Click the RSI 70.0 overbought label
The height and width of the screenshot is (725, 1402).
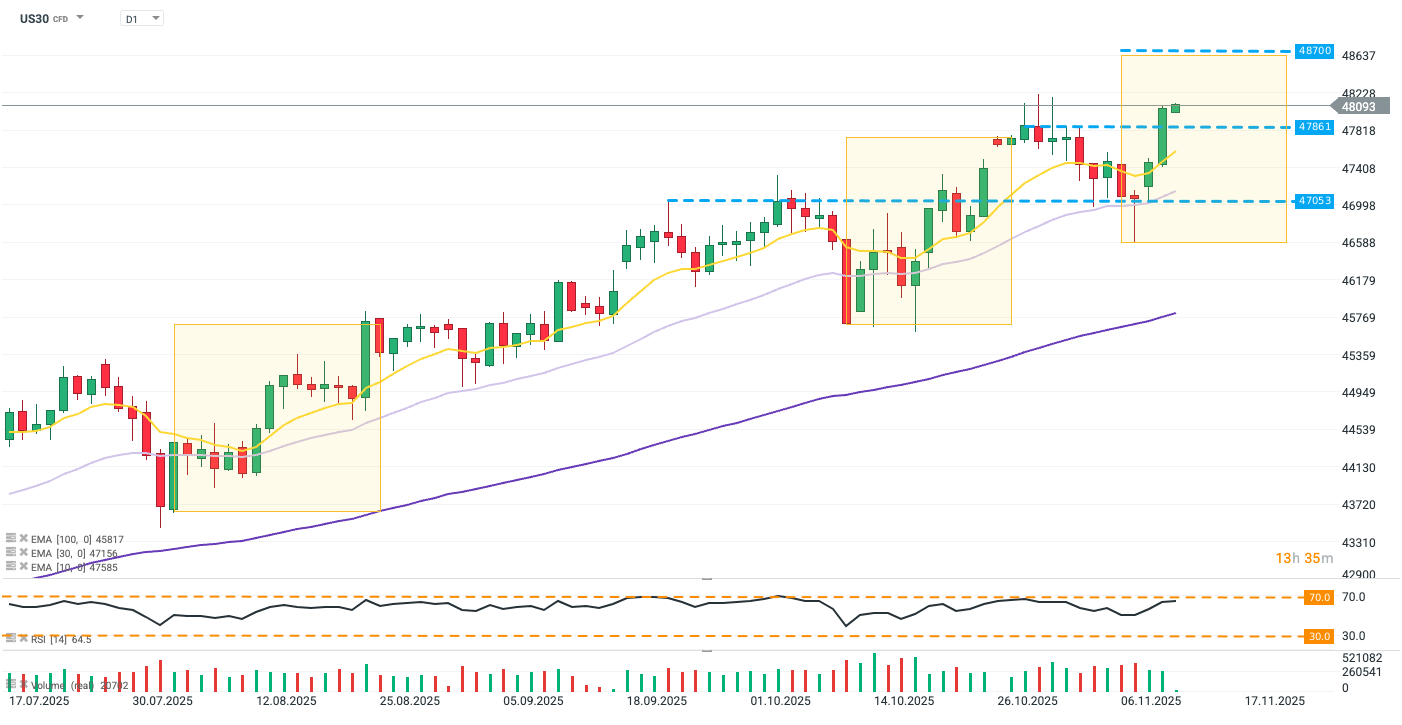[1320, 597]
